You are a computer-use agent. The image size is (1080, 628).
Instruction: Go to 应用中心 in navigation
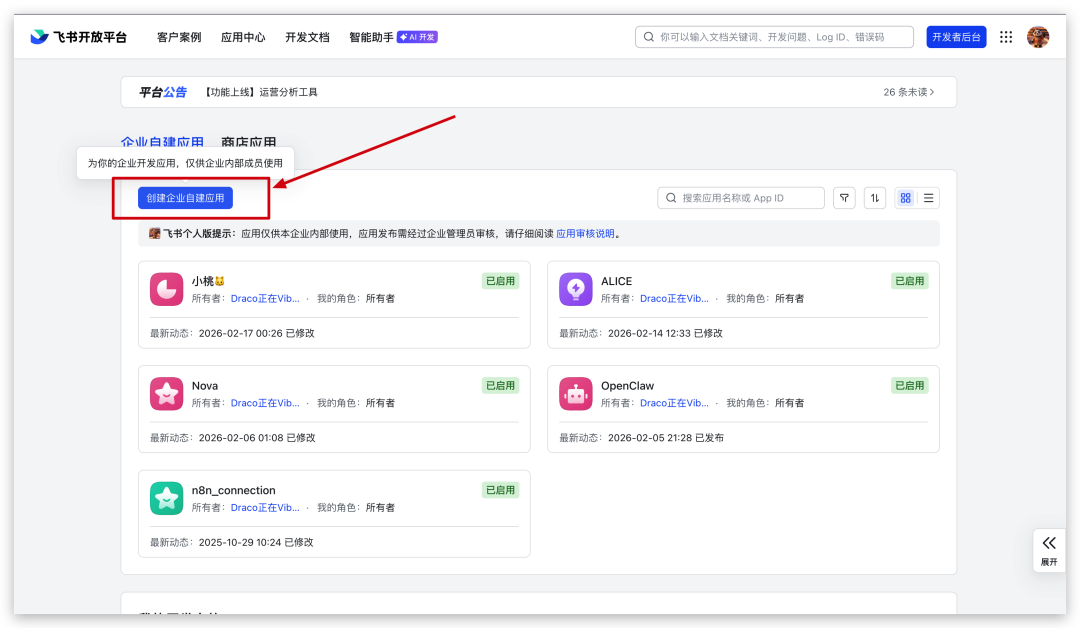point(243,37)
